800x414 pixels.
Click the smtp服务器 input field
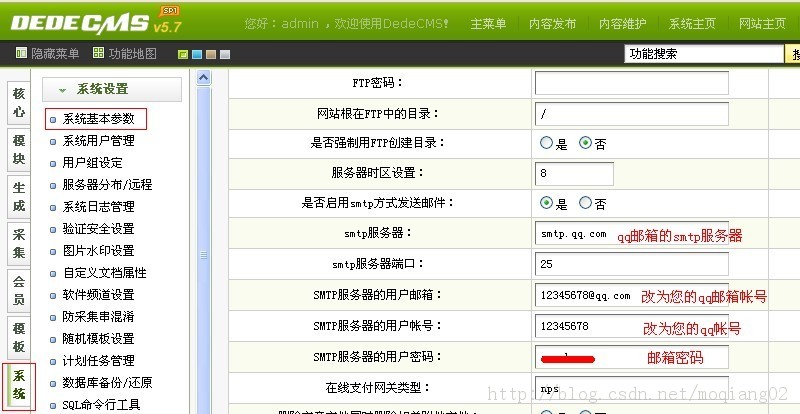point(632,233)
